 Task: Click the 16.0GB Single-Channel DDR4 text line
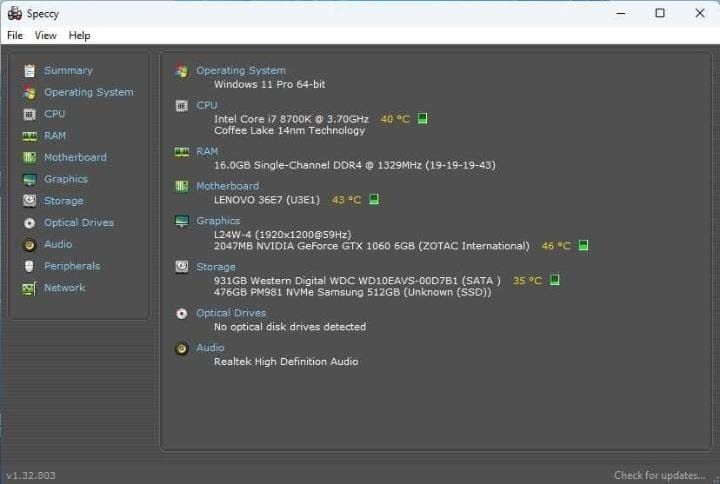click(354, 165)
